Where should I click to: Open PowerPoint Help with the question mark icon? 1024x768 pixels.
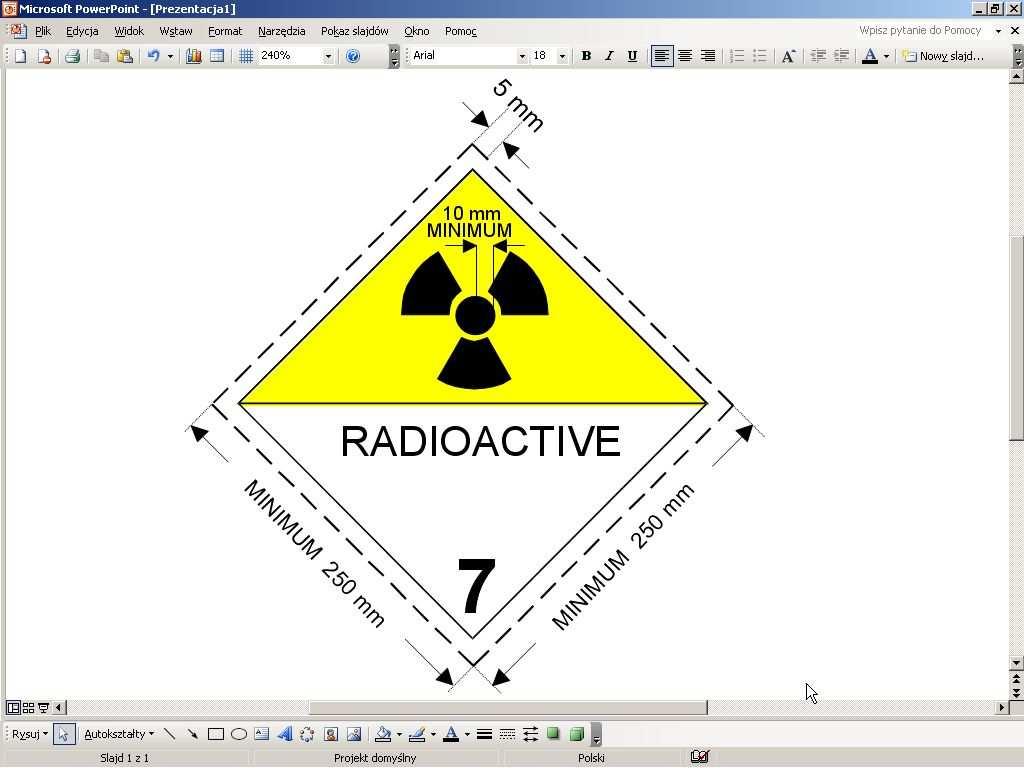[353, 56]
